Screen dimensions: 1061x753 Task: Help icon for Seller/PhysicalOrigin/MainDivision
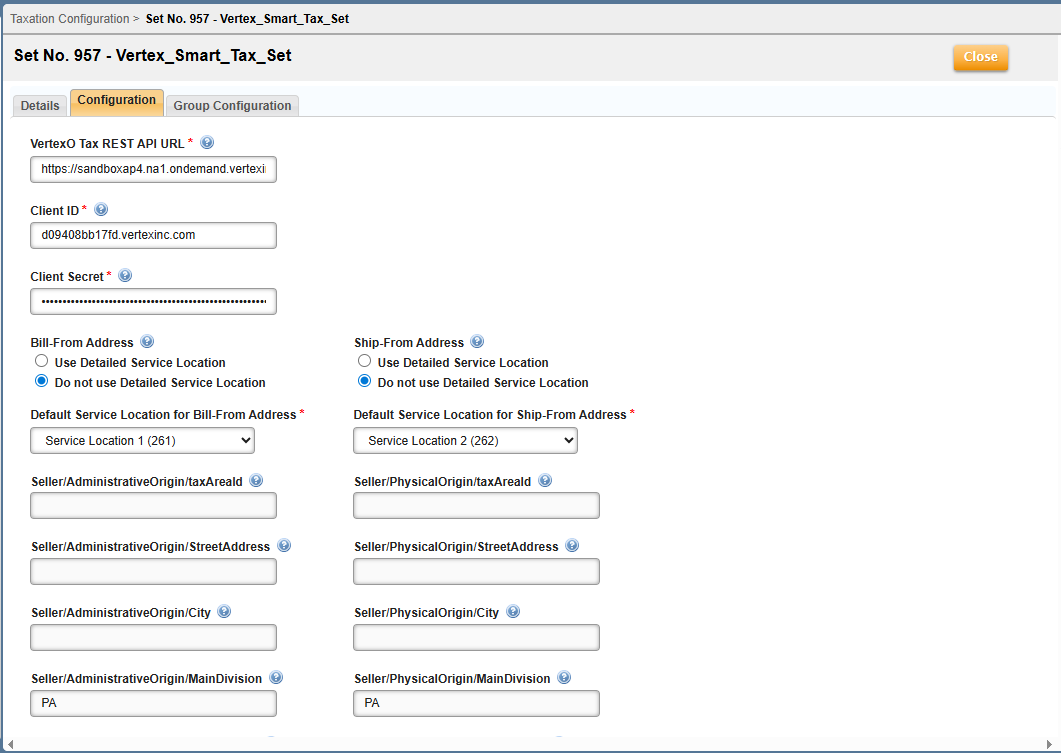(x=564, y=677)
